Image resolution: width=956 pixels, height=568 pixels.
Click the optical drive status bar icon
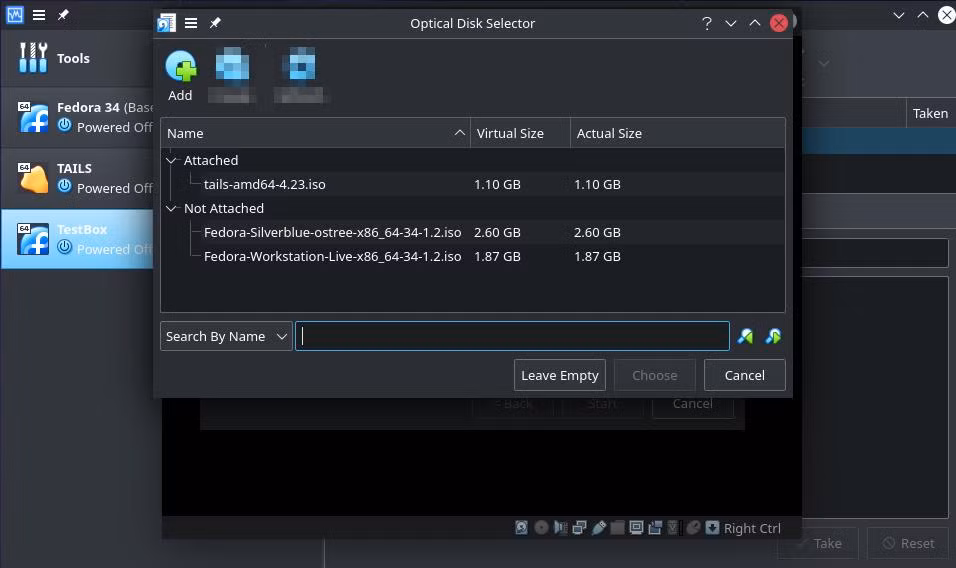pos(541,527)
